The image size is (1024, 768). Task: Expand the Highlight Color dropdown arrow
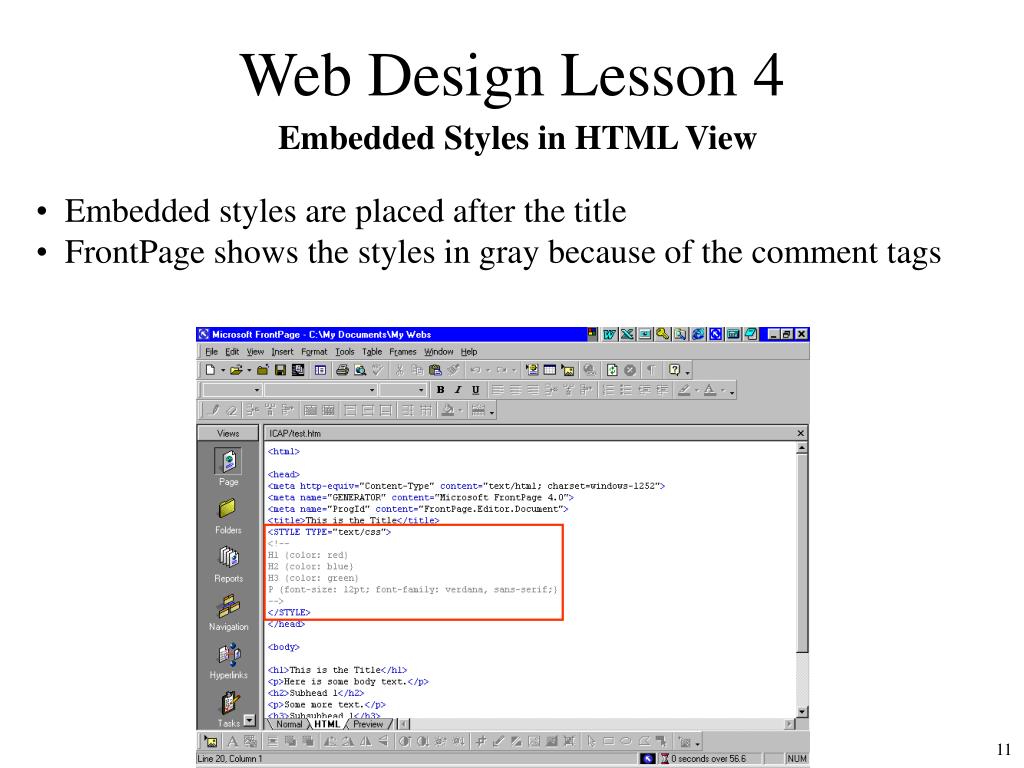[697, 391]
